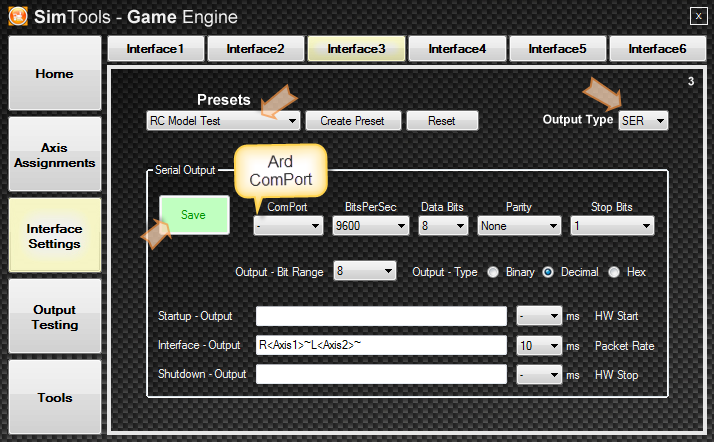Screen dimensions: 714x442
Task: Expand the Output - Bit Range dropdown
Action: click(x=365, y=271)
